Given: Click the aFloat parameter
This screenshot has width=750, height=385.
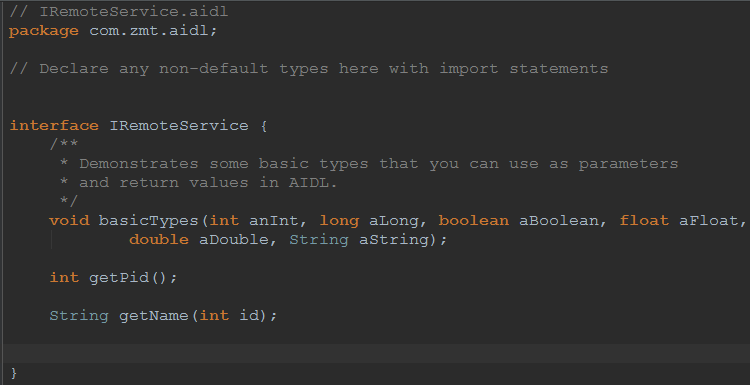Looking at the screenshot, I should click(x=709, y=220).
